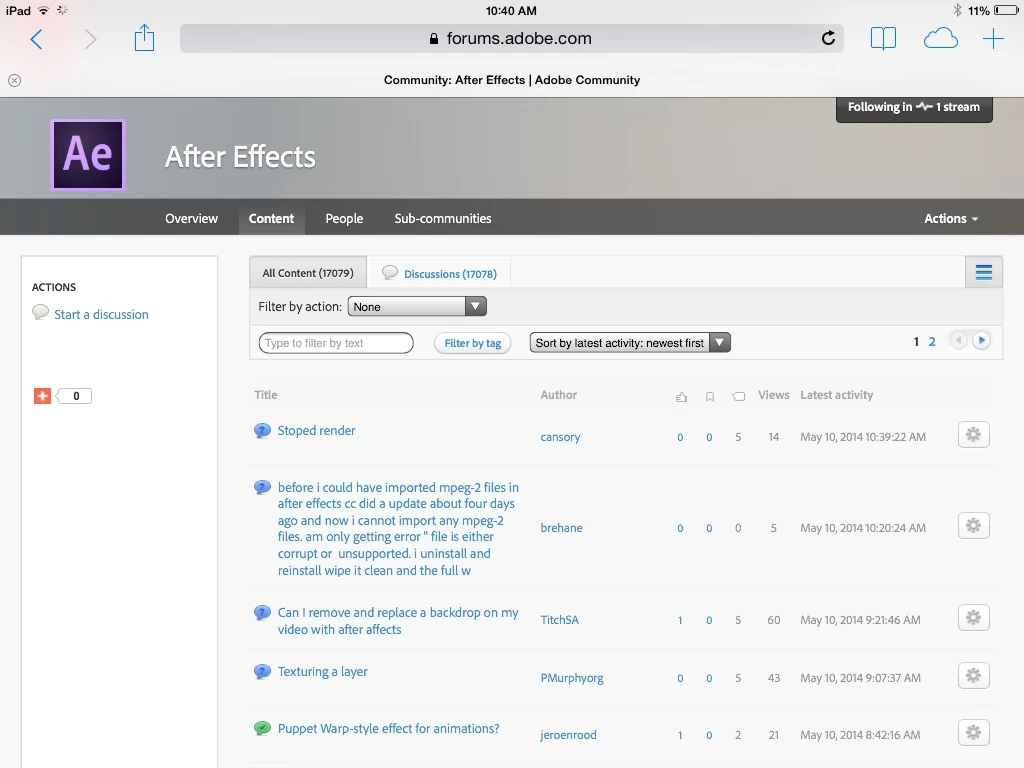Open gear menu for Puppet Warp thread

[973, 733]
